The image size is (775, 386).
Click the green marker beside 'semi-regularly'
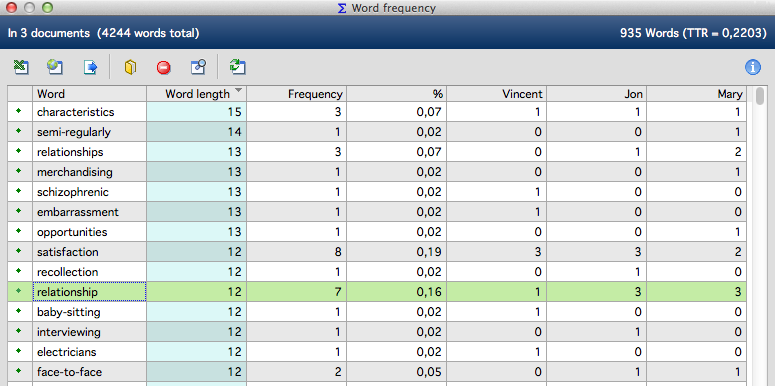tap(19, 131)
